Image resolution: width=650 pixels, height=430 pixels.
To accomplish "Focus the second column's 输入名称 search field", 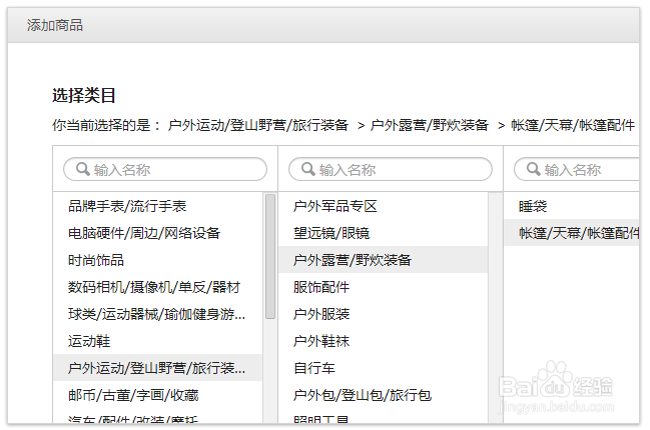I will 390,169.
